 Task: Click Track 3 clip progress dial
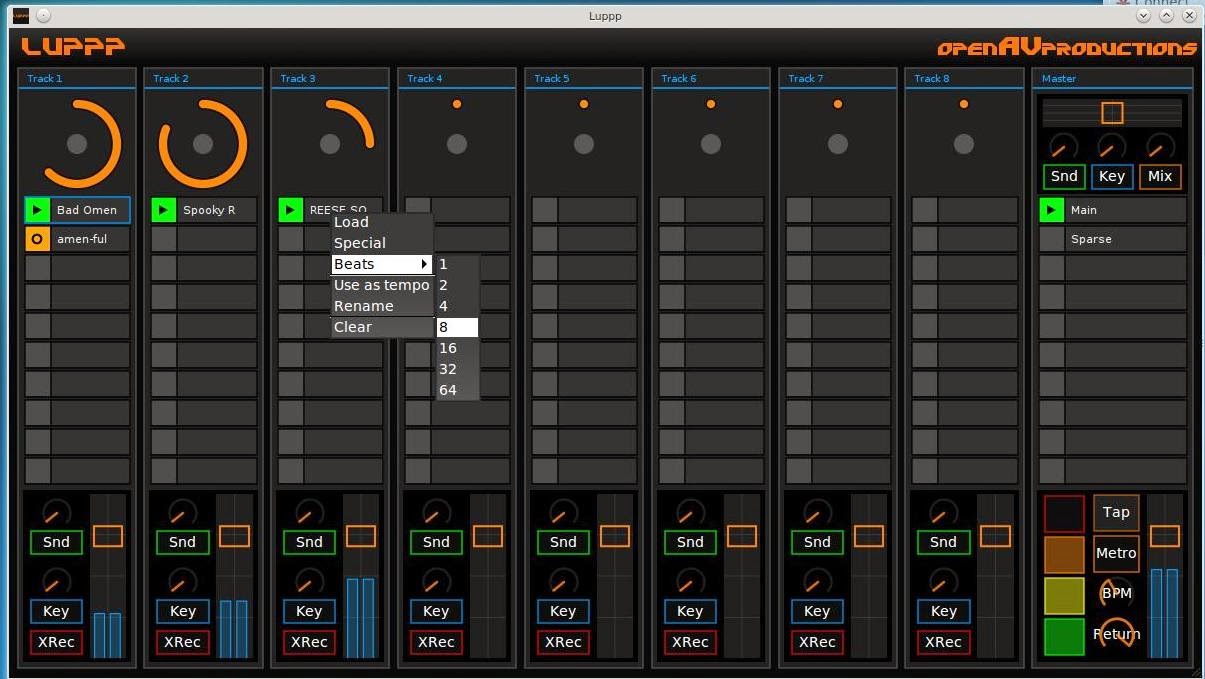point(330,144)
